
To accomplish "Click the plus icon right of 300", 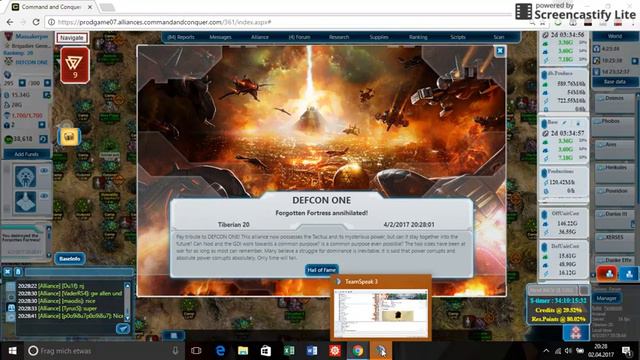I will pos(47,83).
